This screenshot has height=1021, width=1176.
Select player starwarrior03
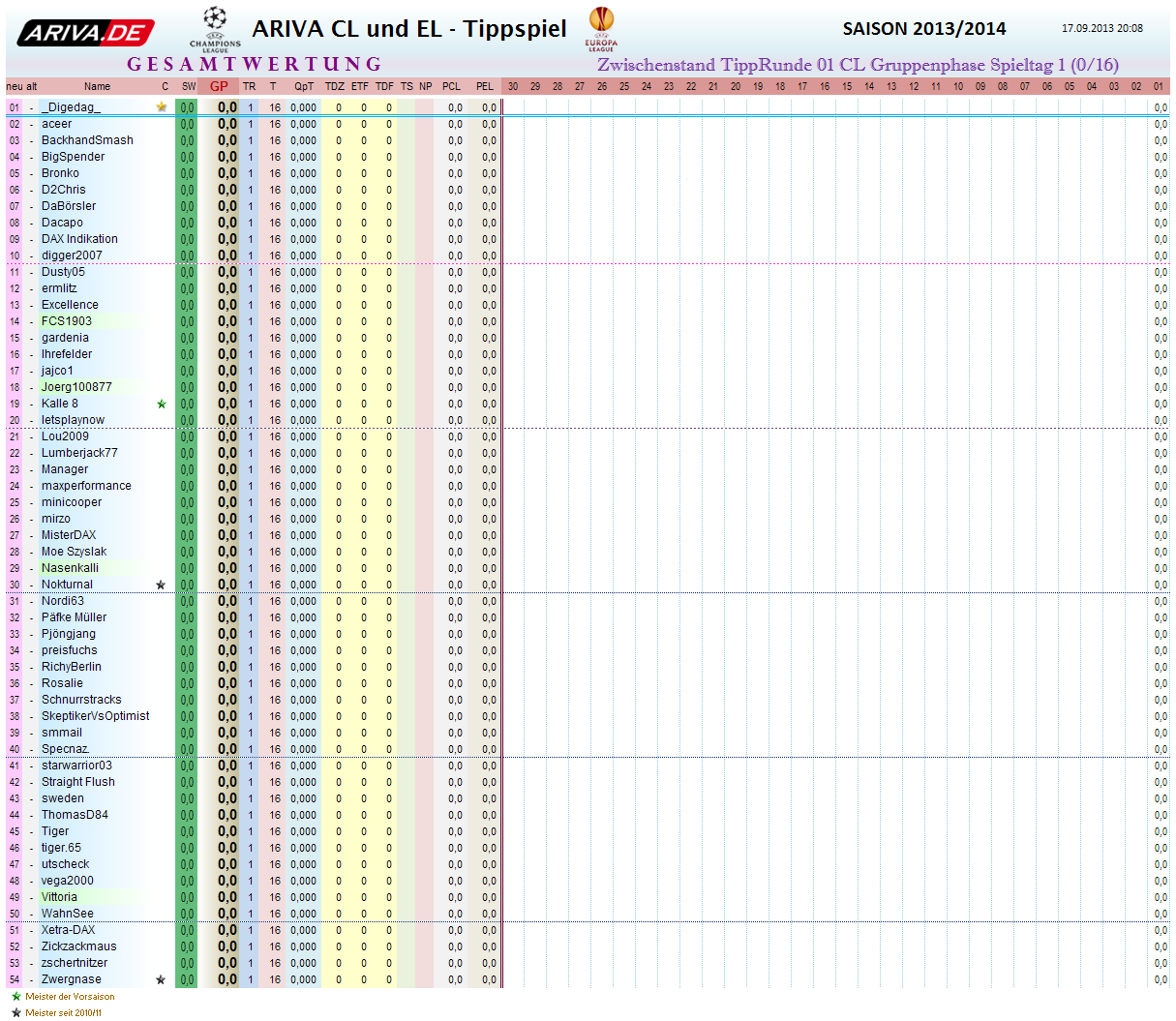click(x=76, y=766)
